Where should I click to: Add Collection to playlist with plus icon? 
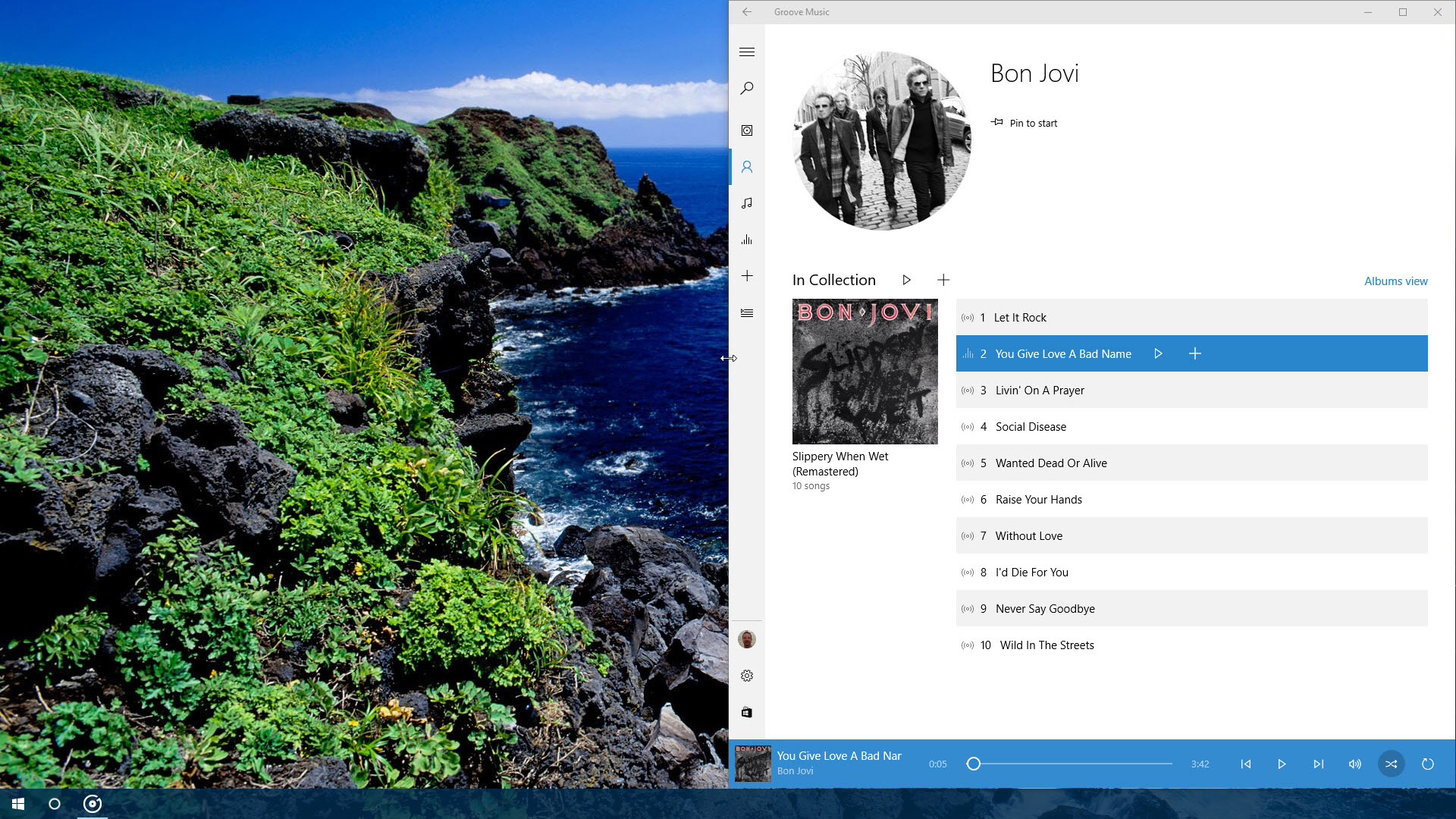(x=943, y=280)
